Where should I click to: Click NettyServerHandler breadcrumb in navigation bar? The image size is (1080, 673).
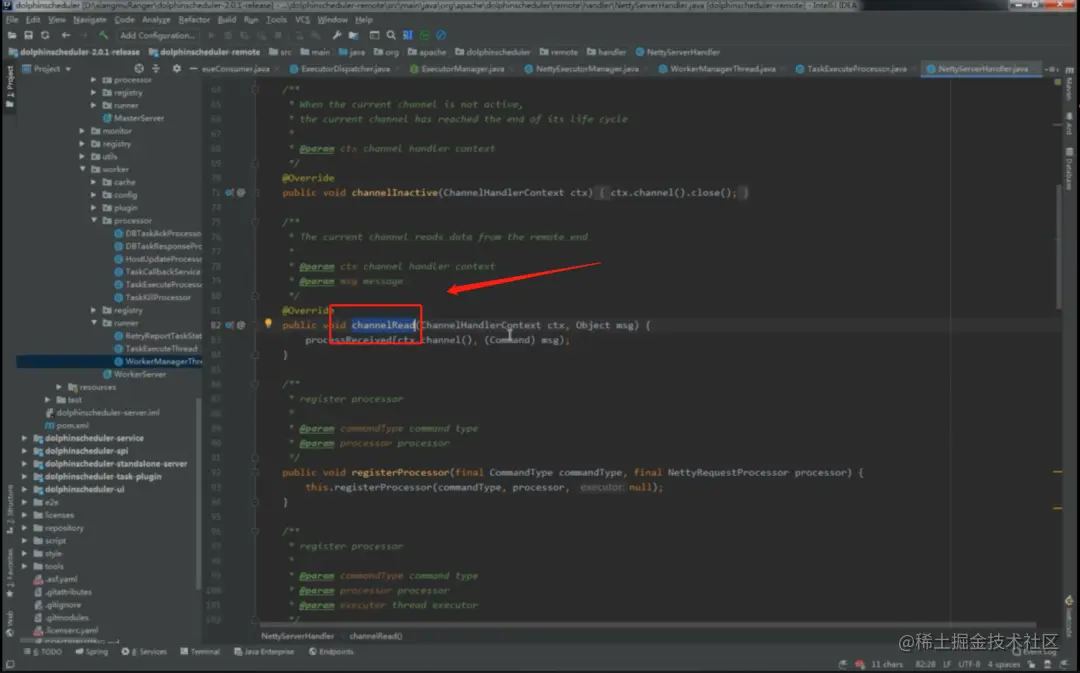[x=677, y=52]
